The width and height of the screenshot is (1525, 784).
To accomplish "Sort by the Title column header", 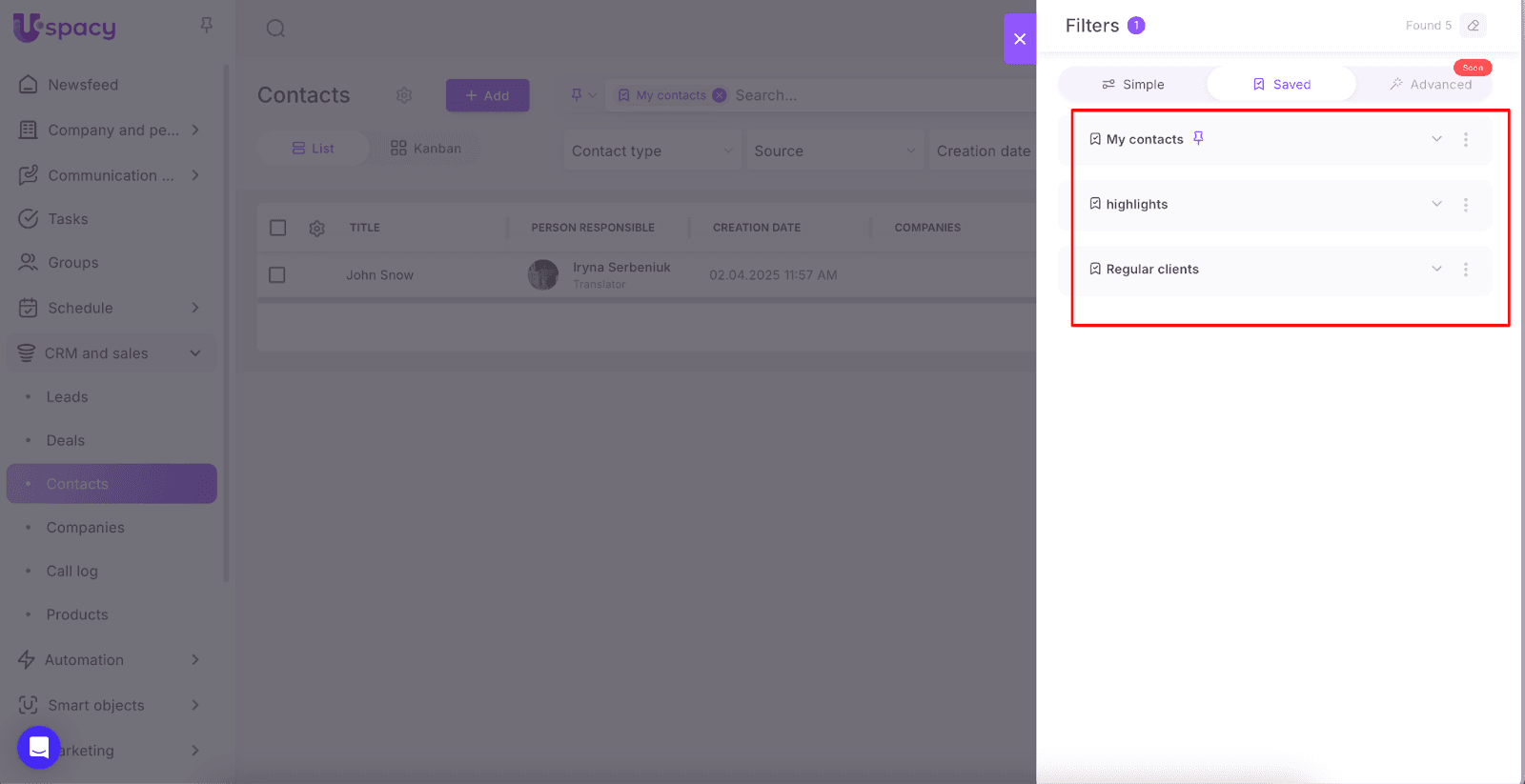I will click(365, 228).
